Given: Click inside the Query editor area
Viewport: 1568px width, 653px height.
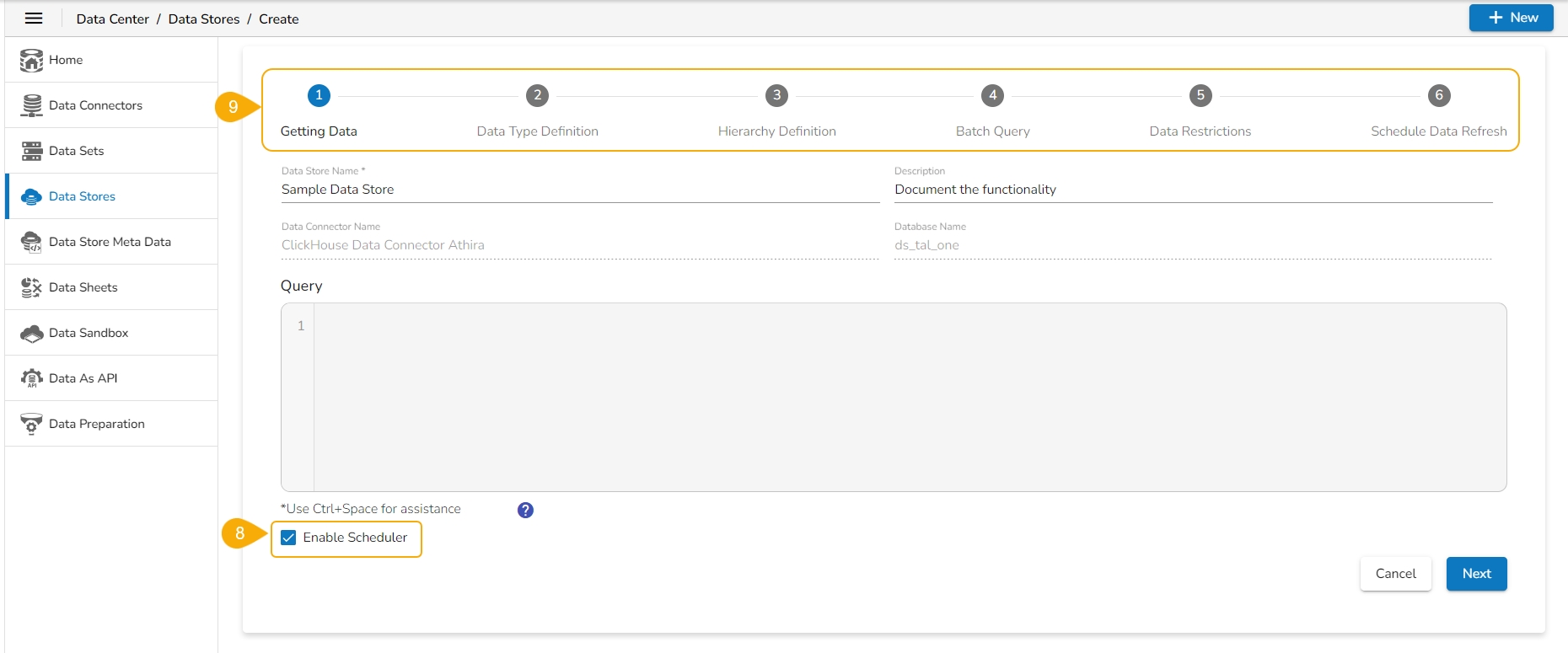Looking at the screenshot, I should click(x=909, y=397).
